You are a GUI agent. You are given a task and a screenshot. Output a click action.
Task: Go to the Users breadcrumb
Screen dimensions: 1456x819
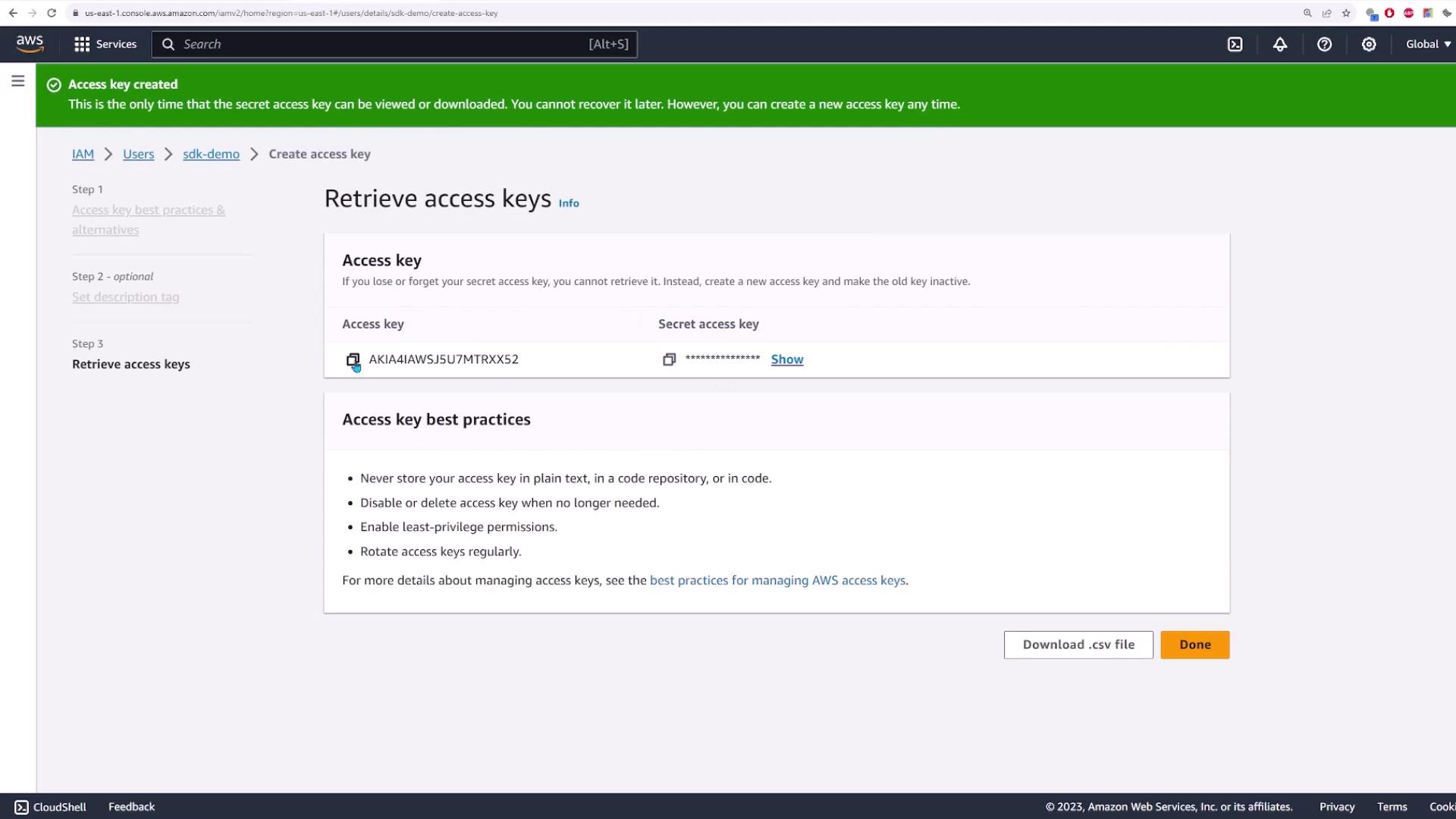(138, 154)
